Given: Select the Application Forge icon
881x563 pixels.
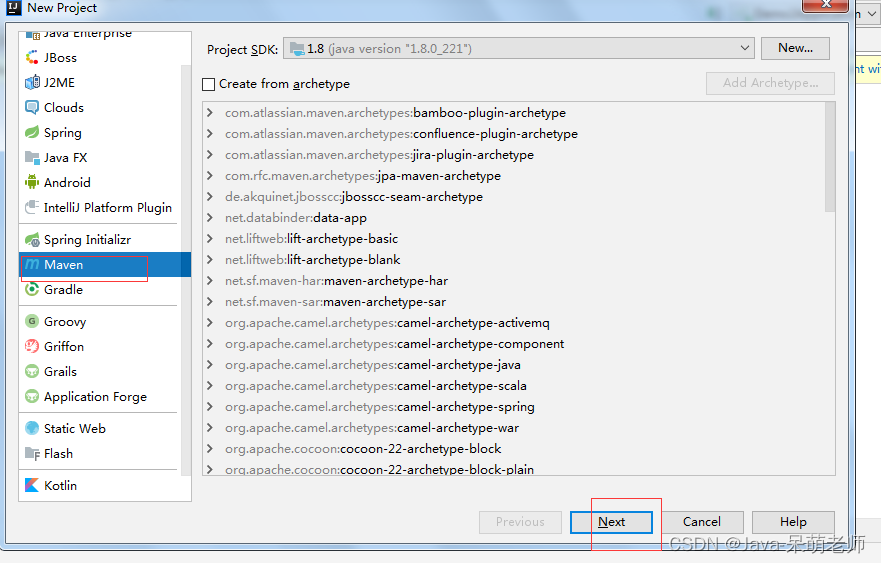Looking at the screenshot, I should (32, 396).
